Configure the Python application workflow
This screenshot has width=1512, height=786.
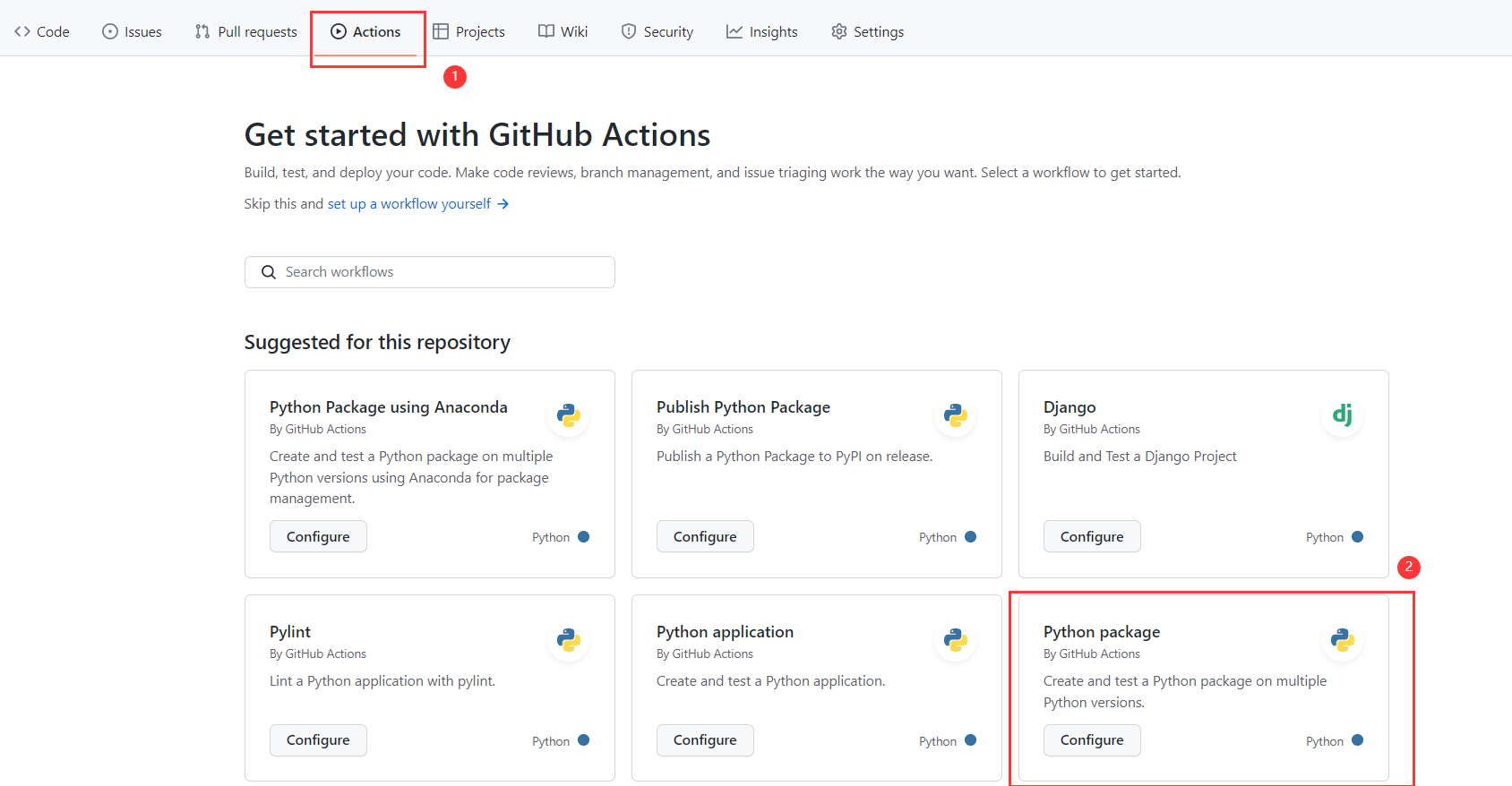[705, 740]
